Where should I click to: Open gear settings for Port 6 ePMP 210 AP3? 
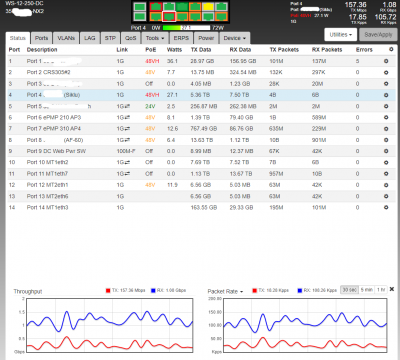(386, 117)
